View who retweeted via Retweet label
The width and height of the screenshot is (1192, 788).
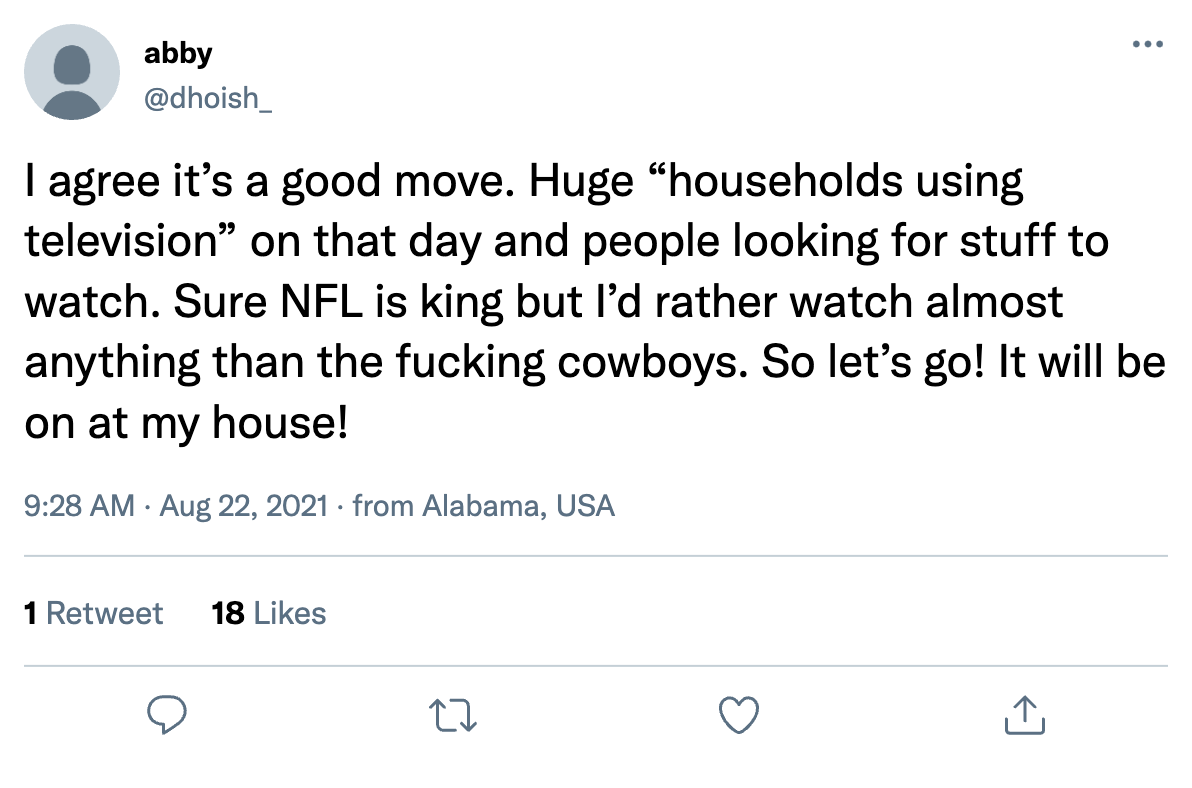(x=104, y=612)
